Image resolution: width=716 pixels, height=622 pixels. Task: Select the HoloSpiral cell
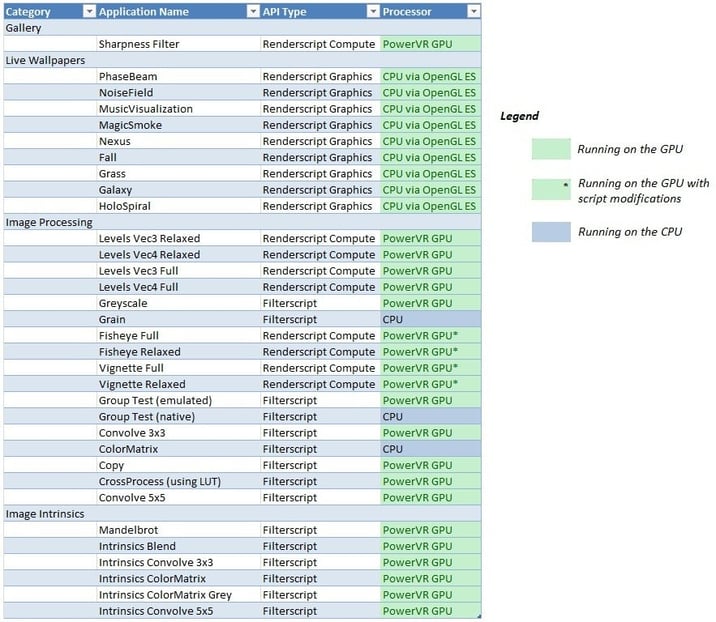(179, 206)
